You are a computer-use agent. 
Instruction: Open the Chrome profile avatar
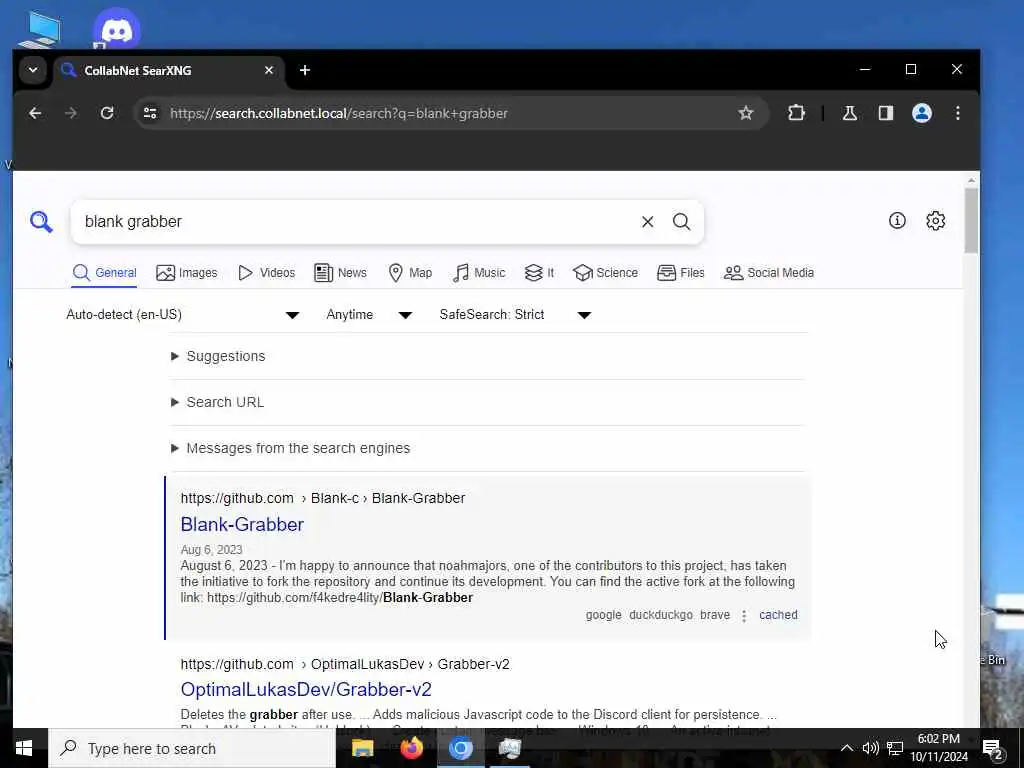(921, 113)
